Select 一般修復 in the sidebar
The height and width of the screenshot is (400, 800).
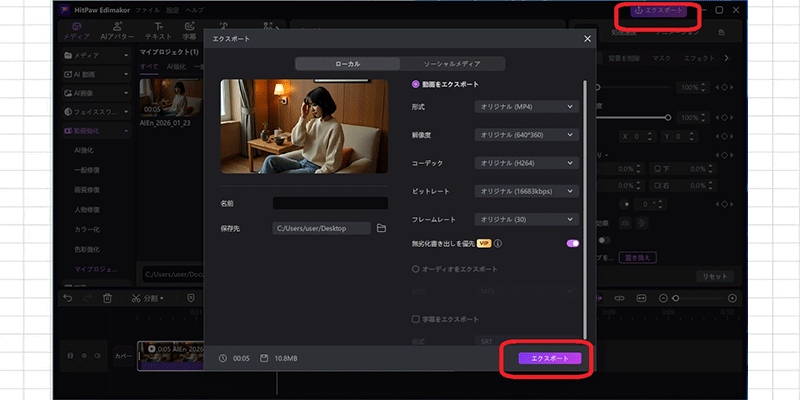[x=87, y=170]
